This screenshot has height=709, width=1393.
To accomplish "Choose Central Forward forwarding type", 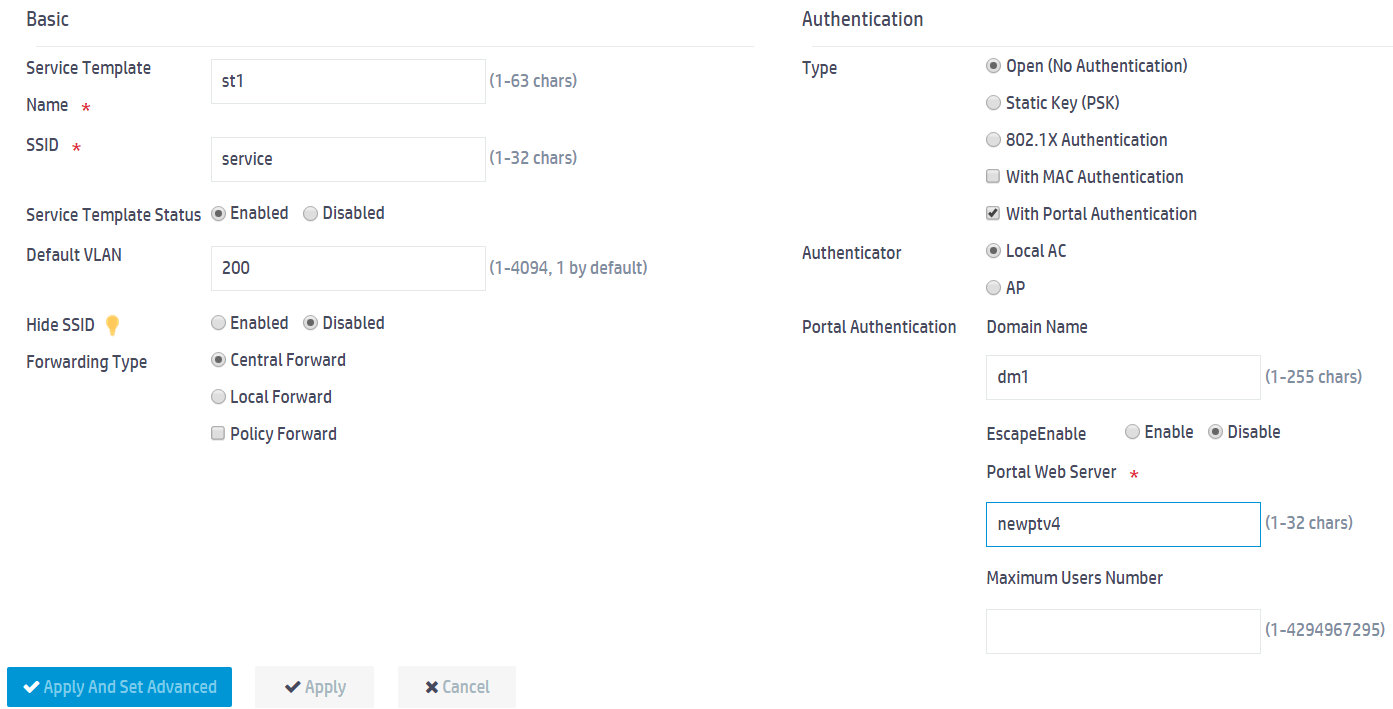I will coord(218,360).
